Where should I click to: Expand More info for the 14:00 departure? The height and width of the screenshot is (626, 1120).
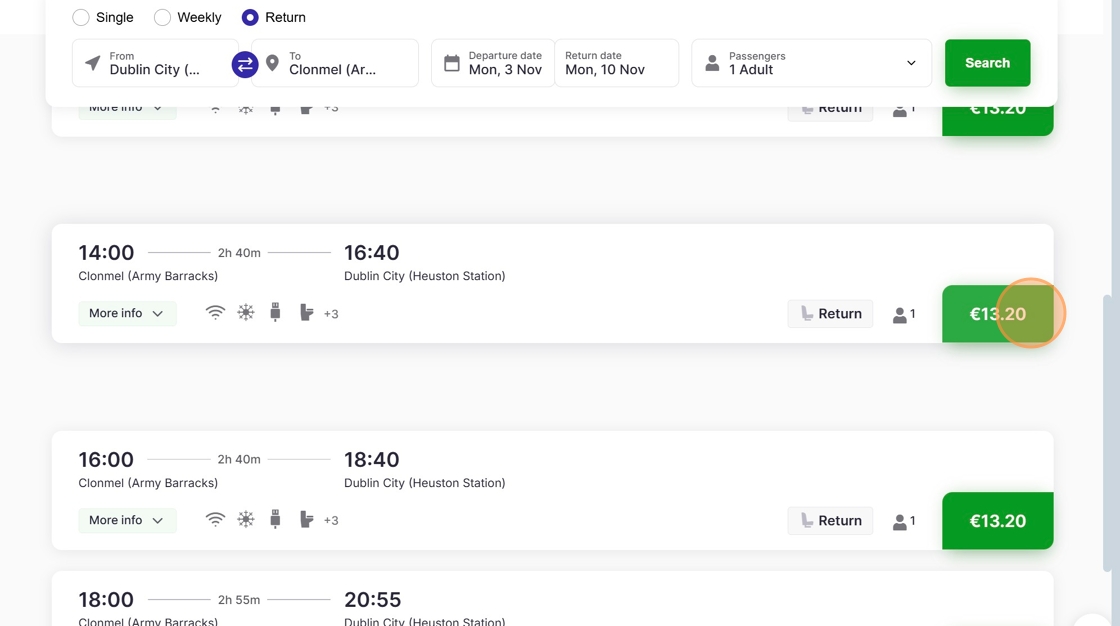point(127,313)
